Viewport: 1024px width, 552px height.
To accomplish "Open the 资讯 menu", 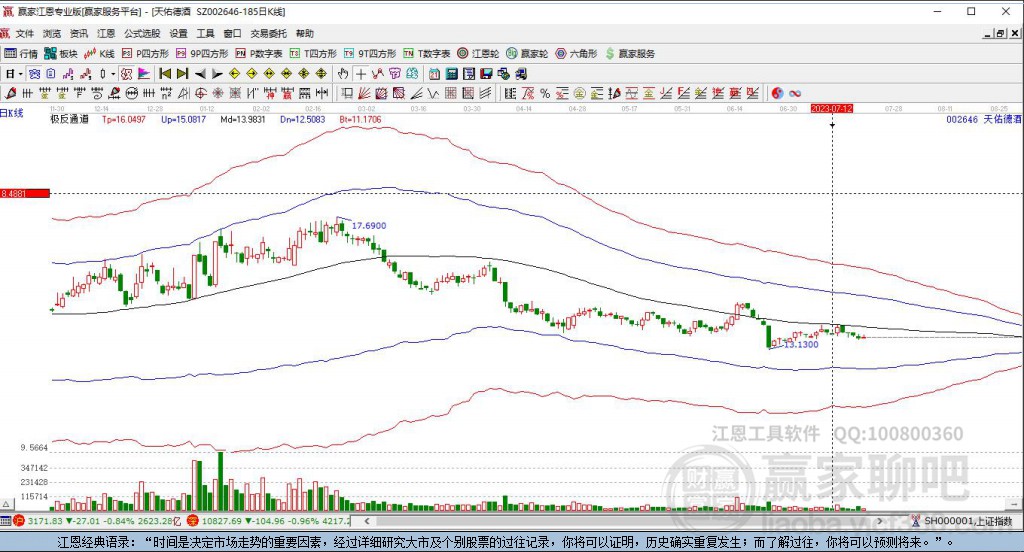I will [78, 33].
